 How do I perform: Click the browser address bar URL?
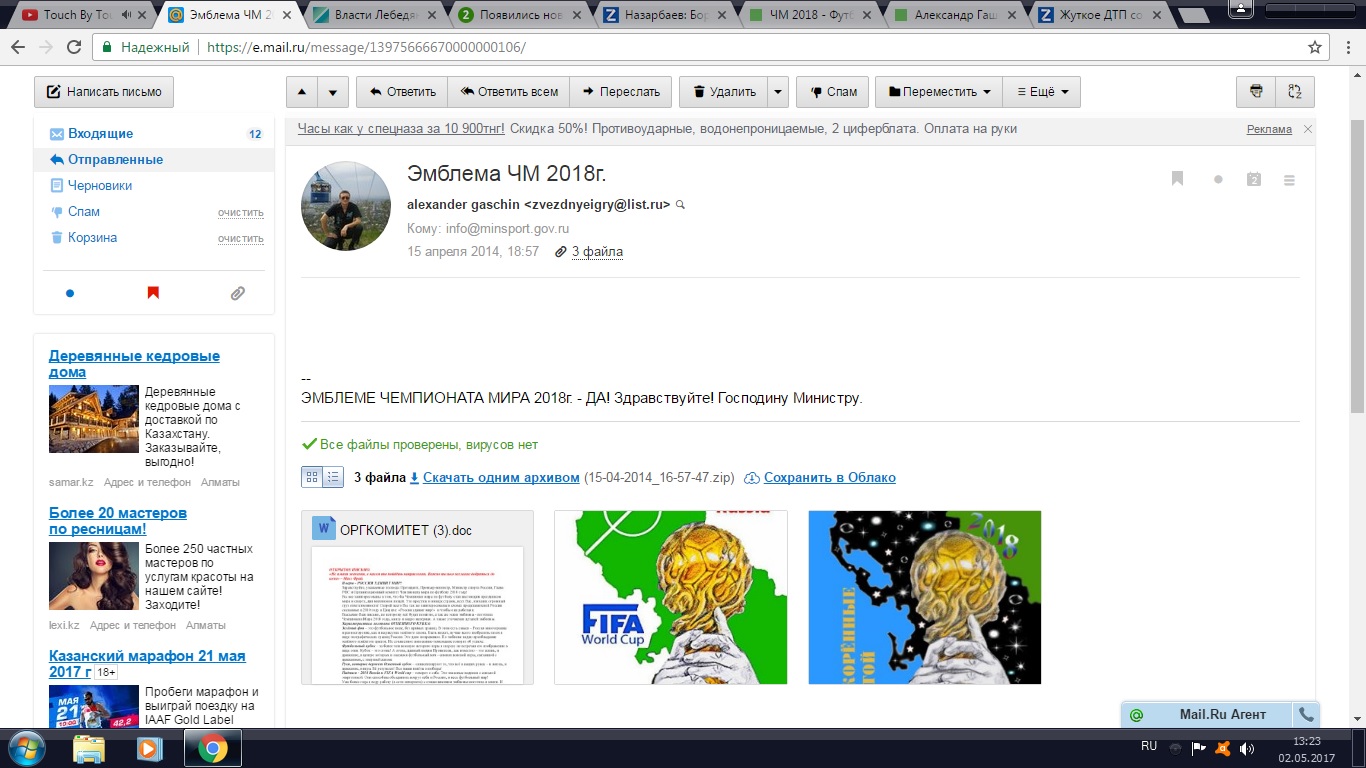(x=366, y=47)
